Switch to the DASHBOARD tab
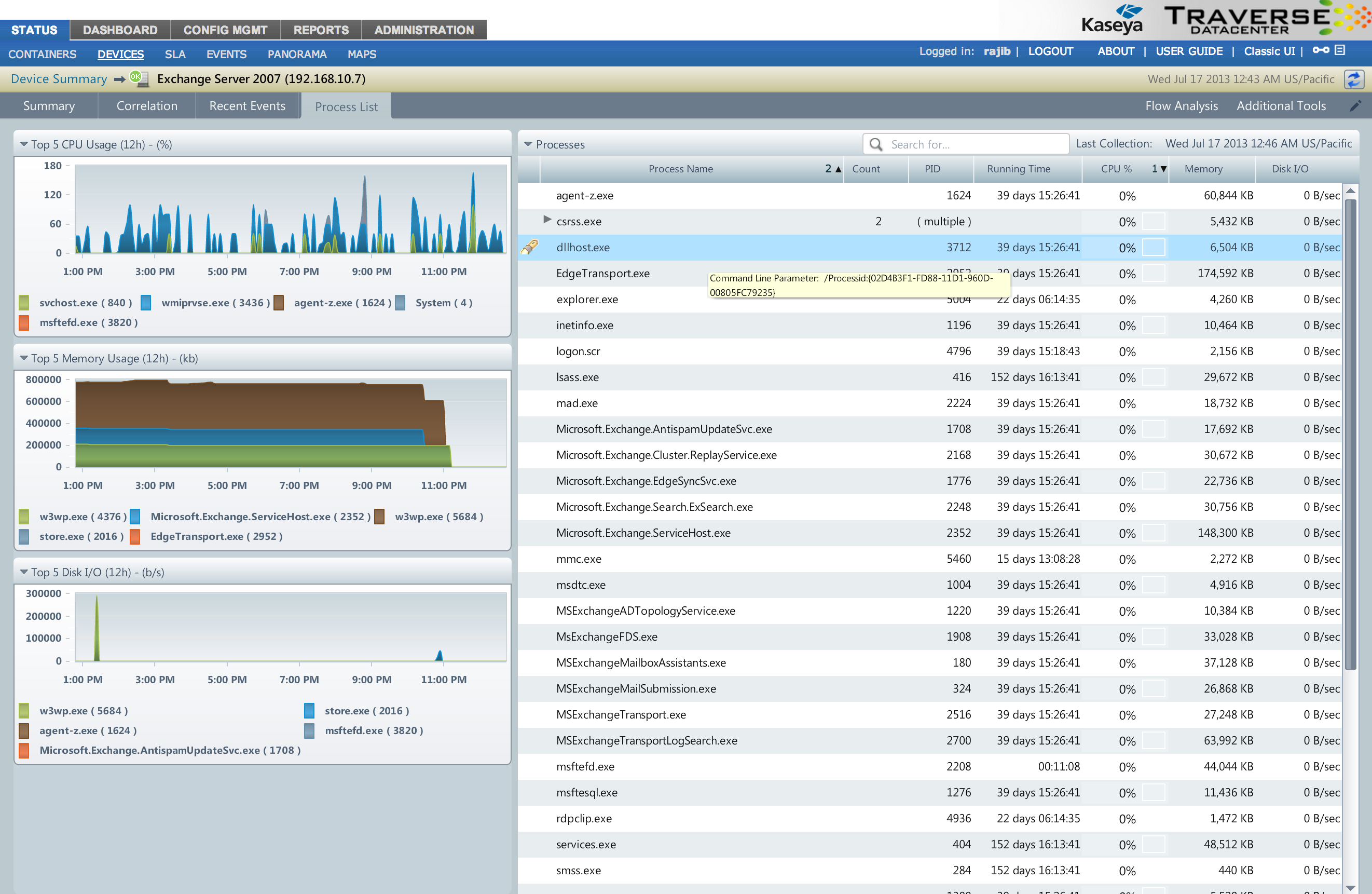Image resolution: width=1372 pixels, height=894 pixels. click(120, 30)
